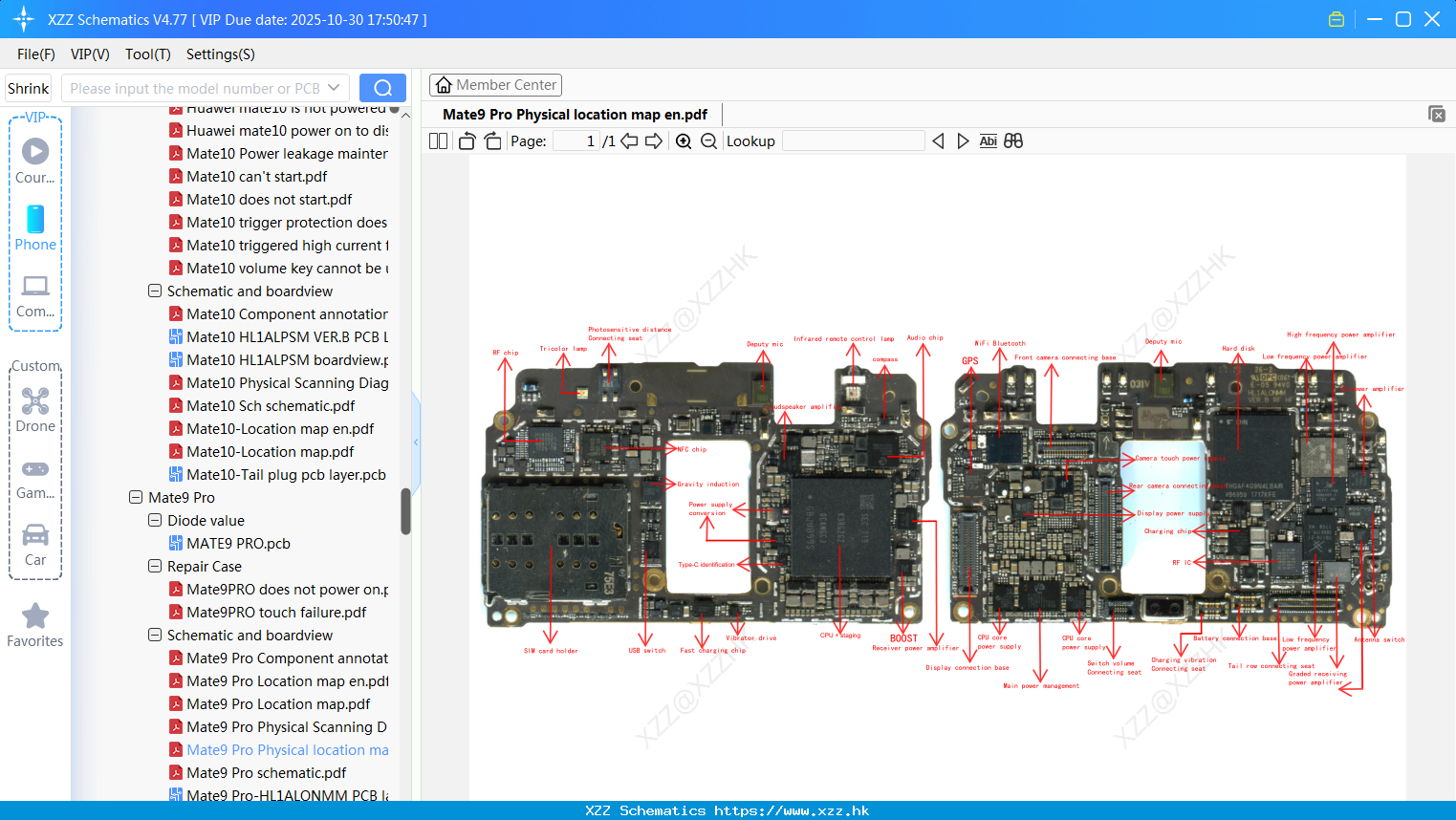This screenshot has height=820, width=1456.
Task: Click the page number field
Action: coord(576,140)
